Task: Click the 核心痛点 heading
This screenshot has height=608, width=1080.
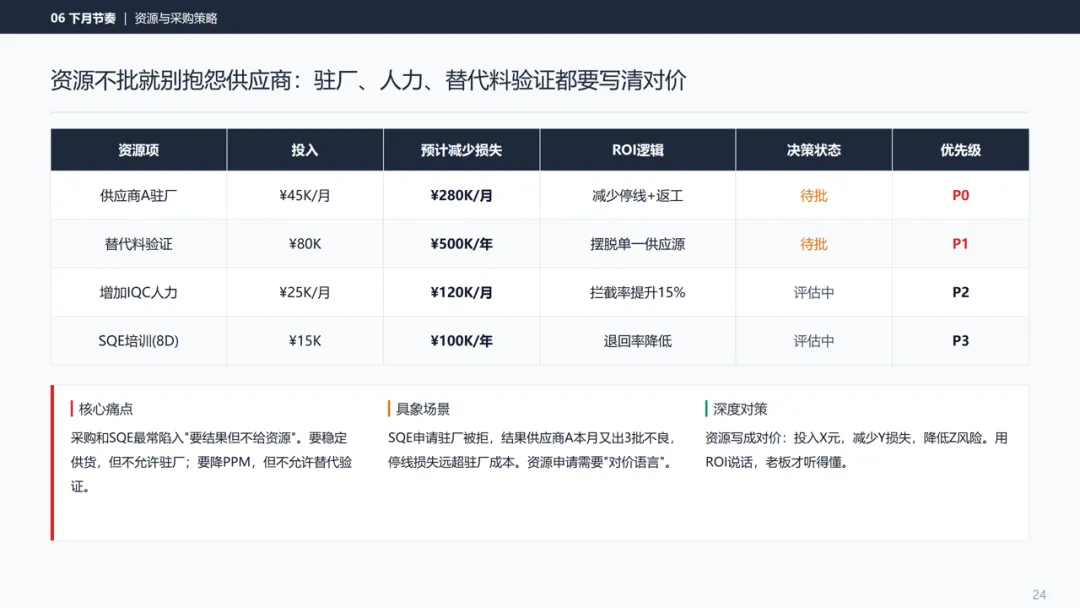Action: (x=105, y=409)
